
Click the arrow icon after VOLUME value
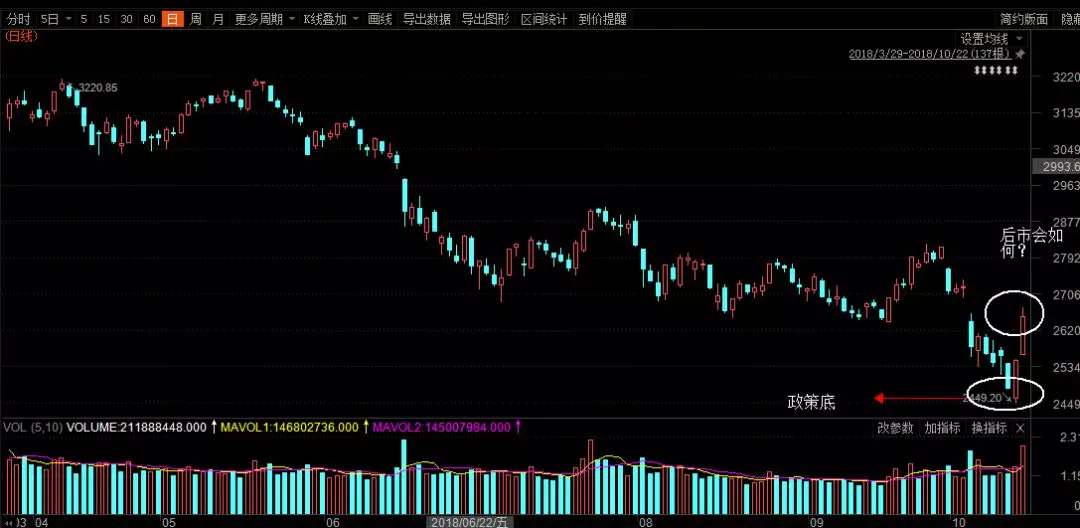pyautogui.click(x=213, y=428)
